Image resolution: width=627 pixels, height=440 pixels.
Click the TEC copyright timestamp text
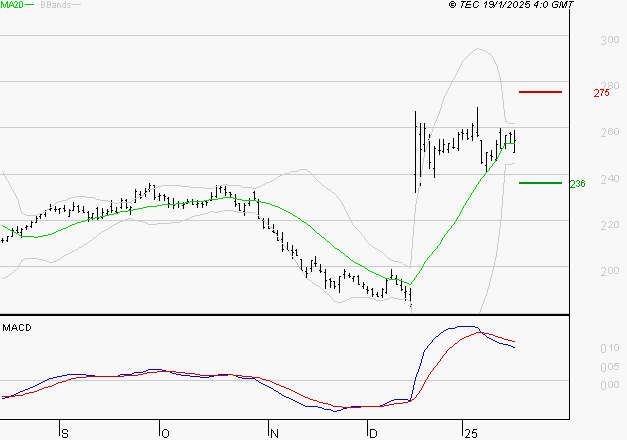tap(511, 5)
